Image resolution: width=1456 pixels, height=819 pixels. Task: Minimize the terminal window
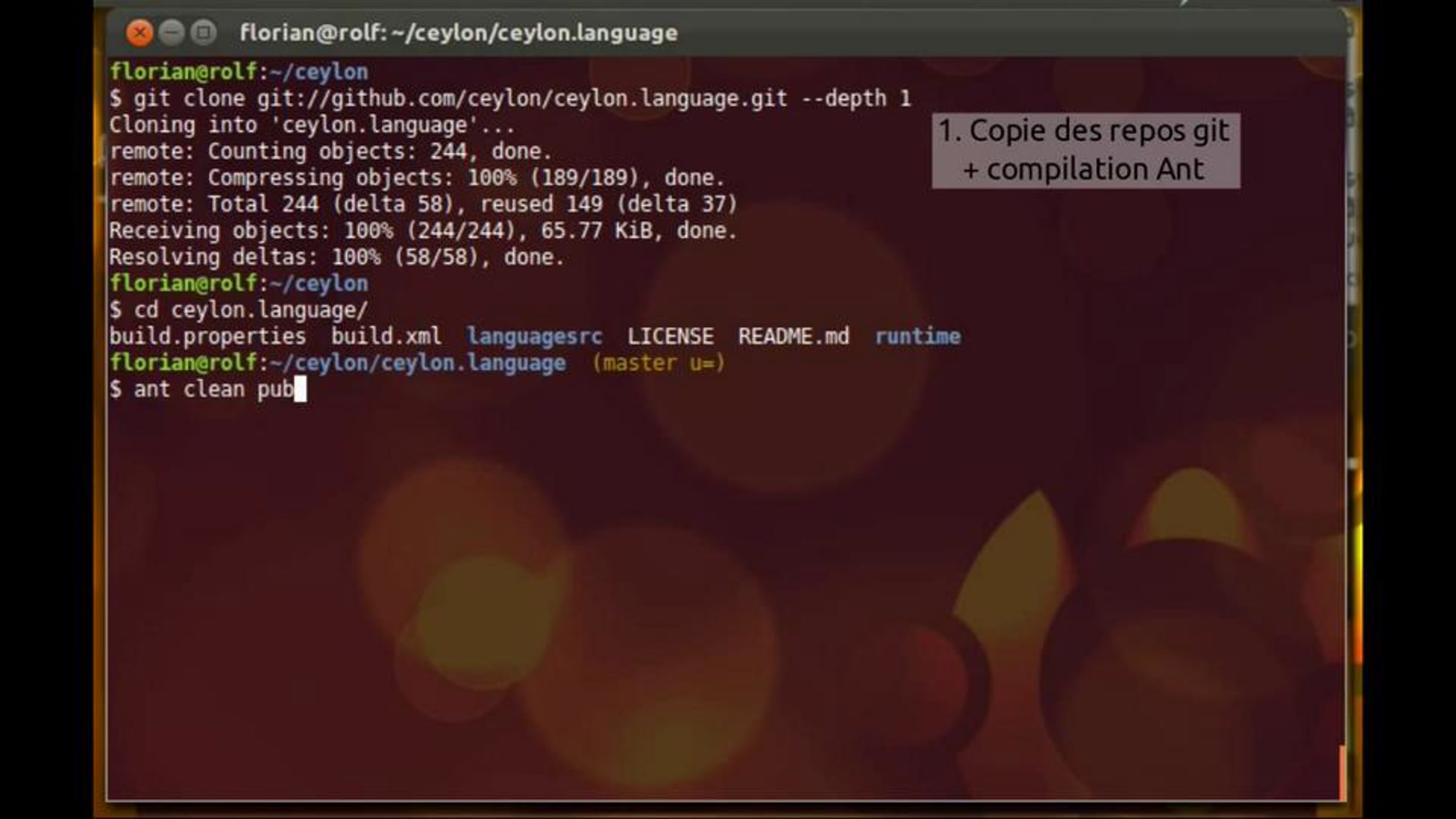(172, 32)
